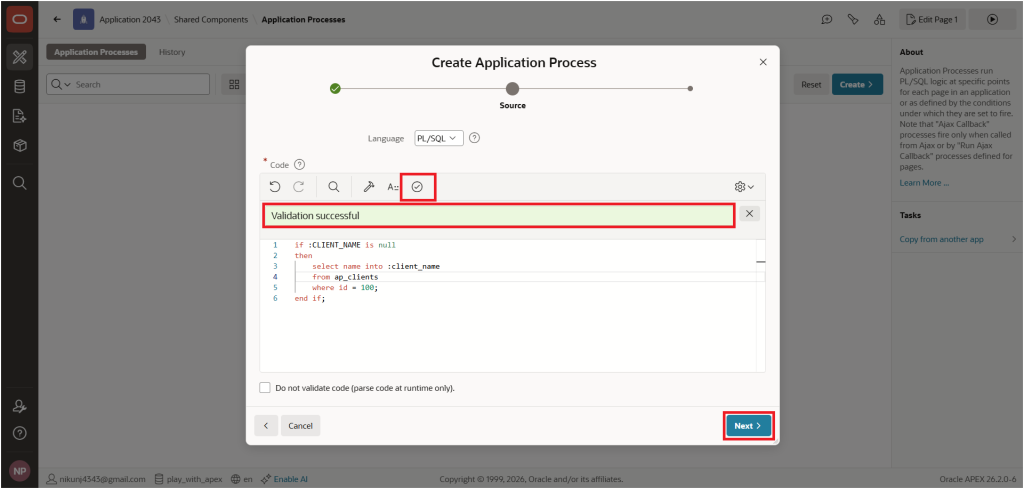
Task: Click the sidebar search magnifier icon
Action: (x=19, y=183)
